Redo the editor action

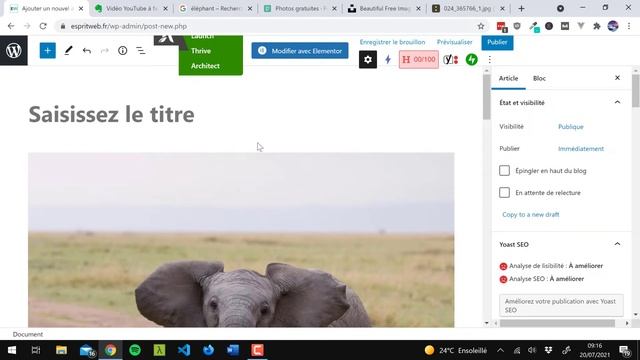coord(104,51)
